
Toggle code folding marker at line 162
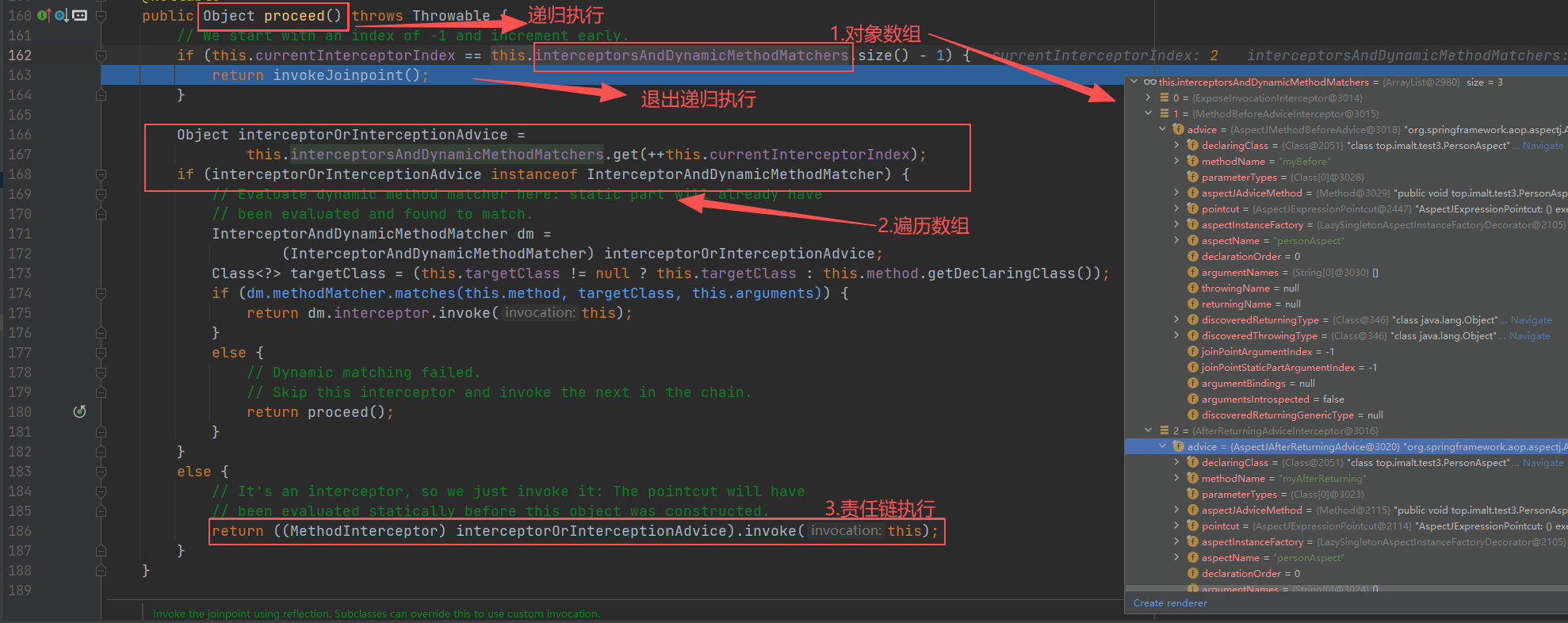pos(101,55)
